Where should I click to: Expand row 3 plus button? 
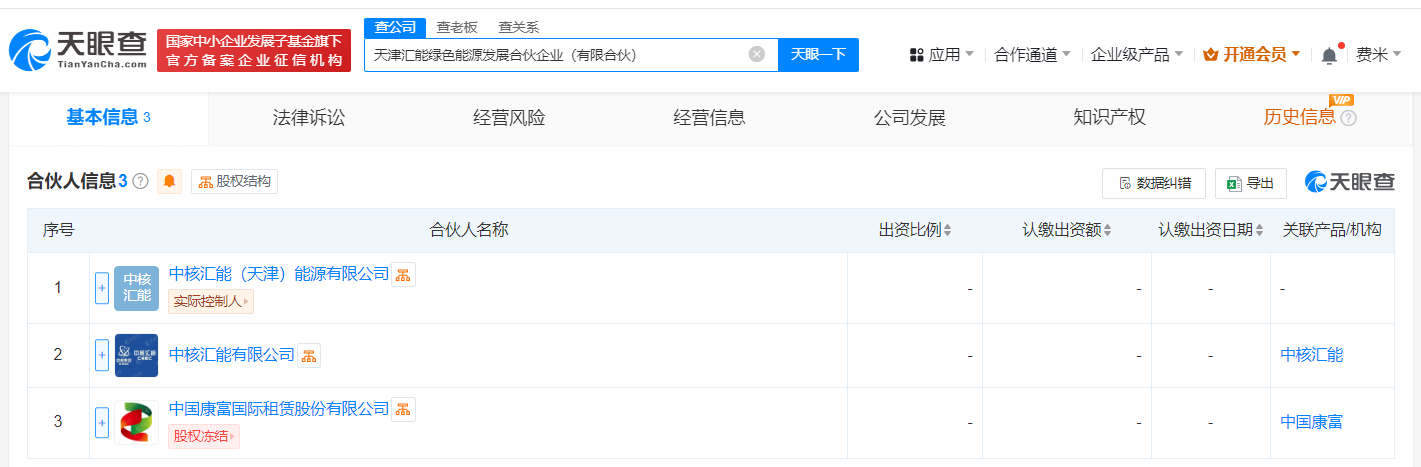point(102,422)
